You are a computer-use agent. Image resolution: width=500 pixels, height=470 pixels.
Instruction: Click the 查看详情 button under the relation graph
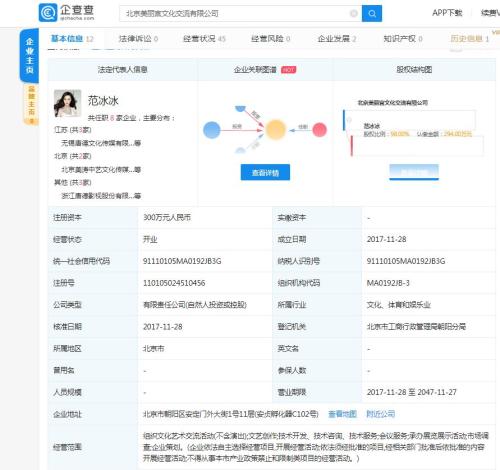265,172
